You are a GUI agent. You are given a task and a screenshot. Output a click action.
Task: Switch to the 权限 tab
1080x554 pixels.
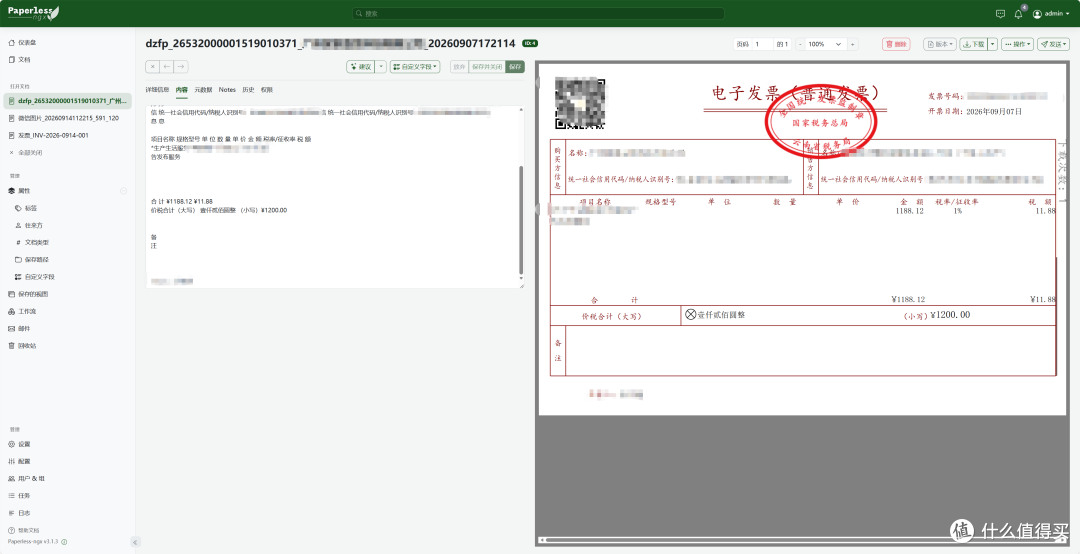pyautogui.click(x=267, y=90)
